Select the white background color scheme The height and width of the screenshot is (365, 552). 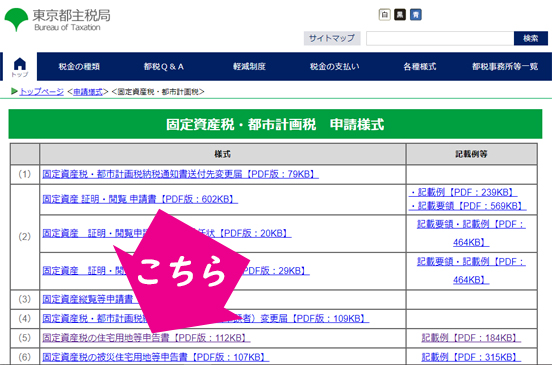point(384,15)
